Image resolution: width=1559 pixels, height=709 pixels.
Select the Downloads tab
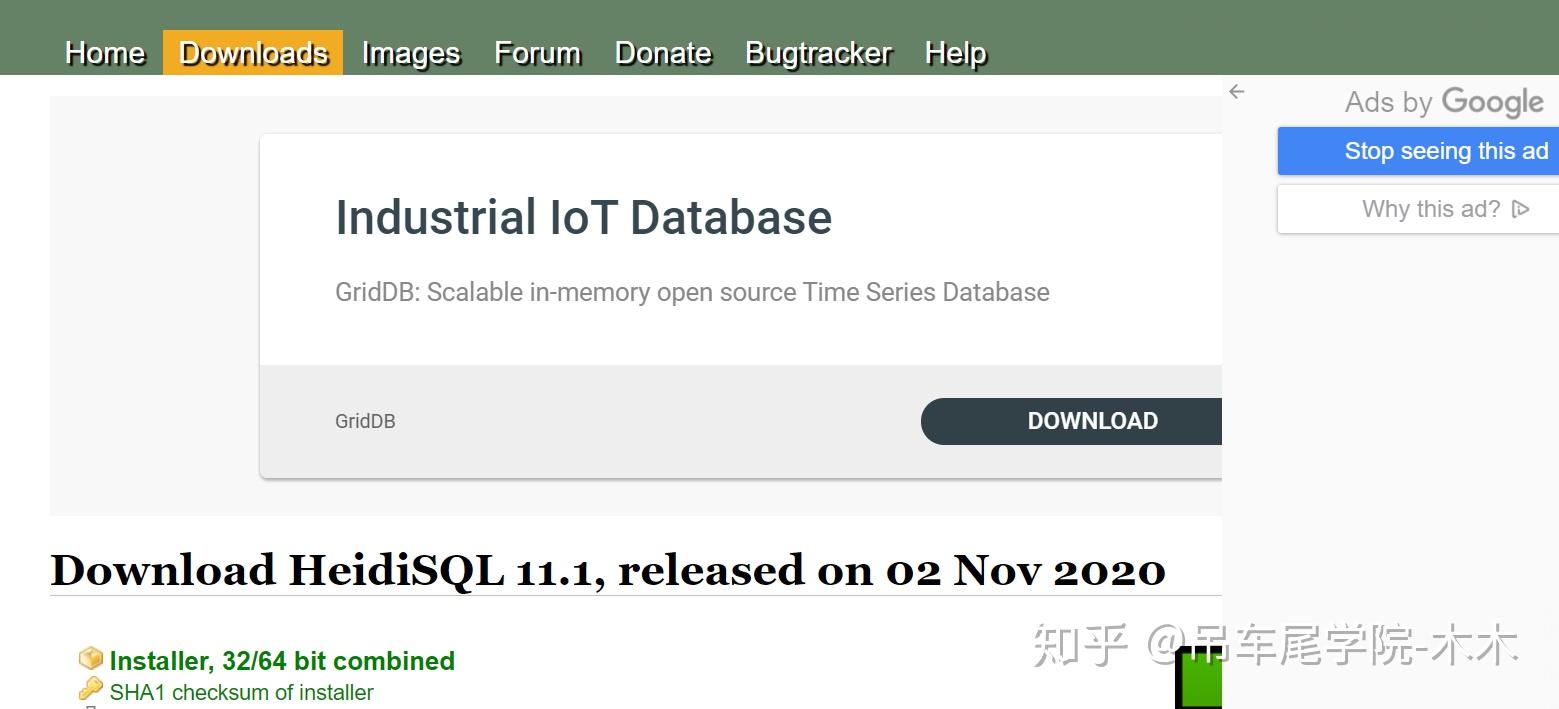pos(253,53)
